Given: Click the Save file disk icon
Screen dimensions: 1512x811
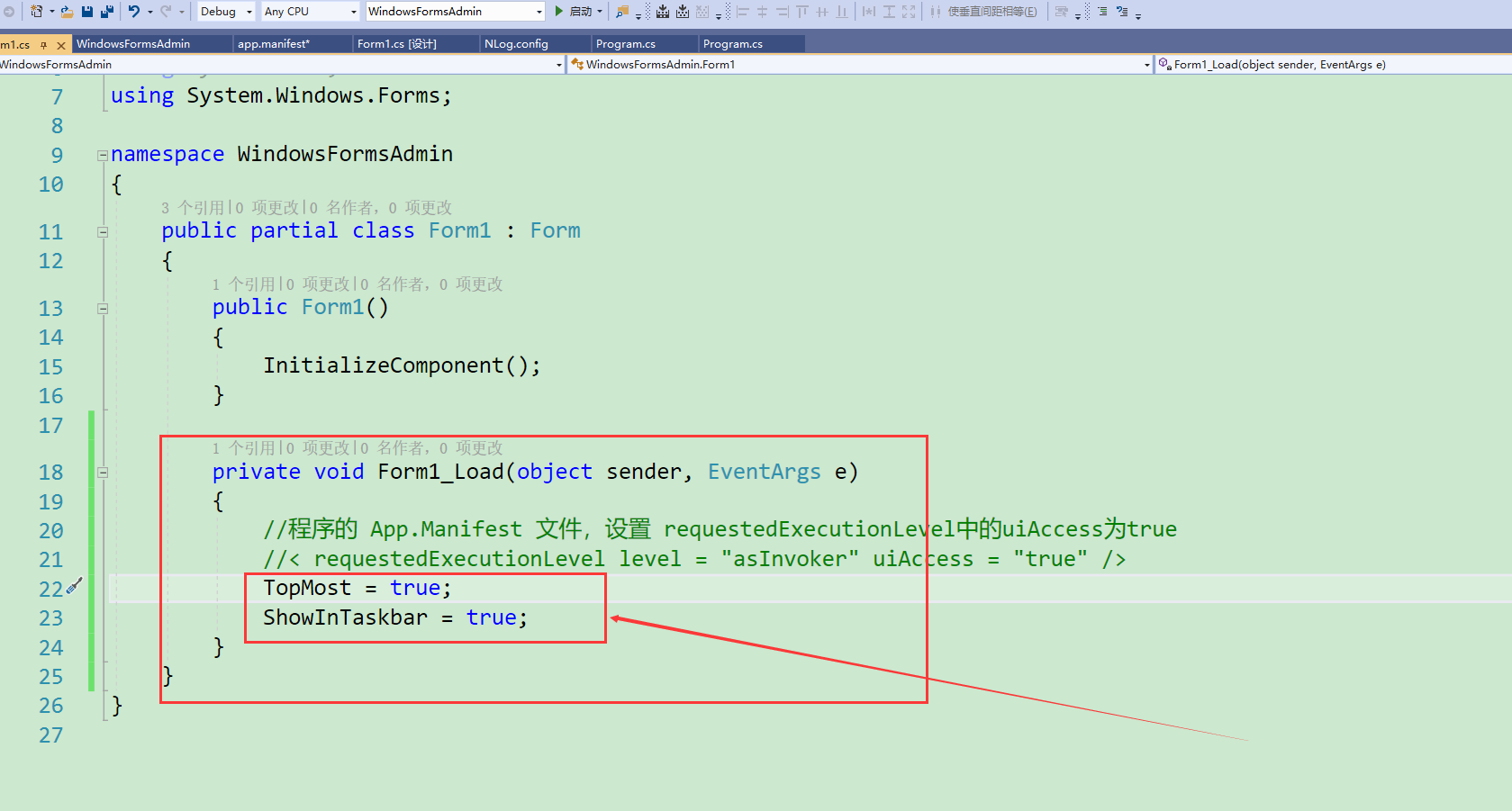Looking at the screenshot, I should click(87, 12).
